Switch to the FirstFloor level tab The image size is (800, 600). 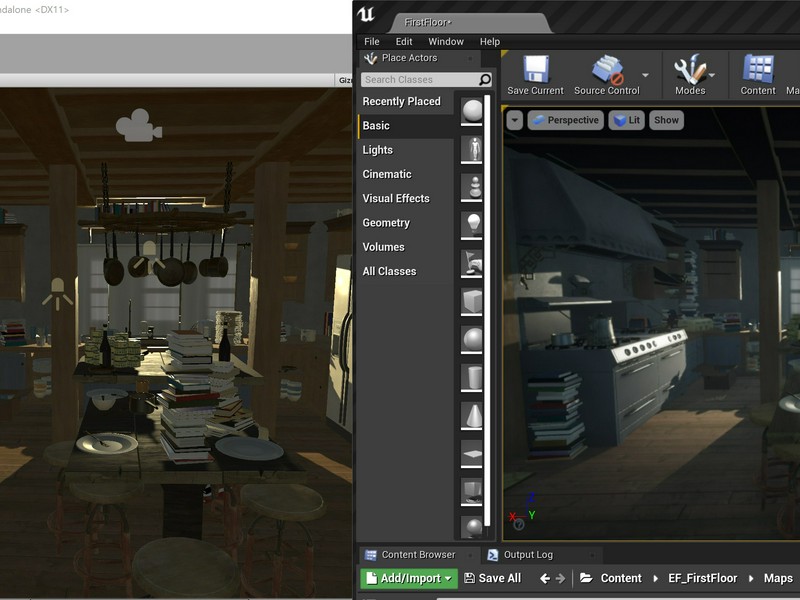click(x=469, y=22)
